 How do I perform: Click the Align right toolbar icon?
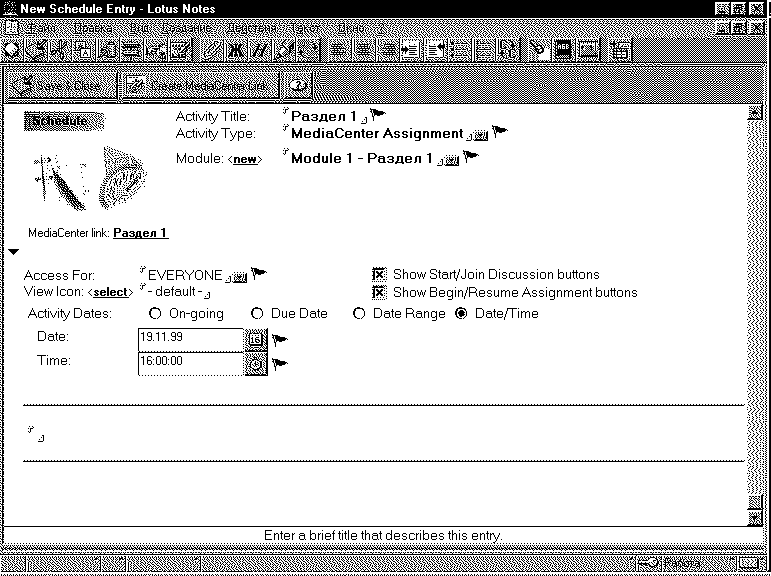point(387,51)
